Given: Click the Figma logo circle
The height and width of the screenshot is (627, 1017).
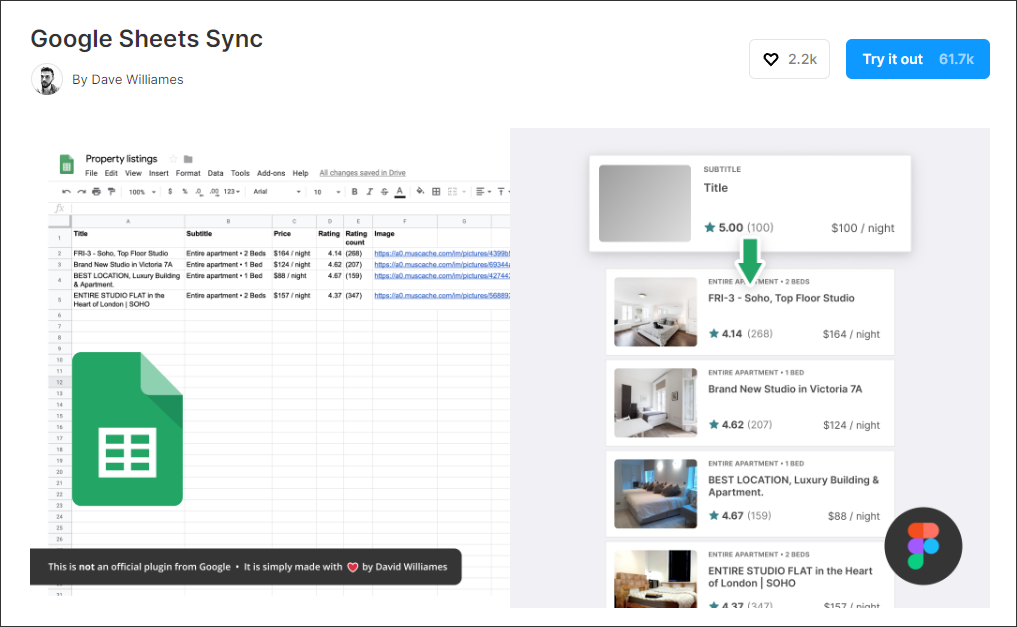Looking at the screenshot, I should 923,546.
